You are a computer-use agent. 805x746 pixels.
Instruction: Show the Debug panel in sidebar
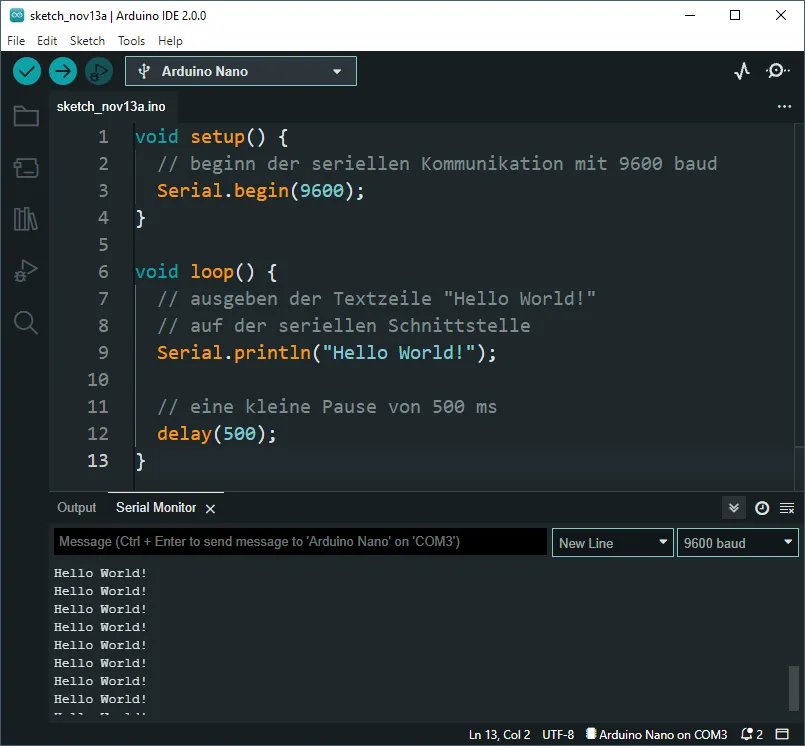26,270
